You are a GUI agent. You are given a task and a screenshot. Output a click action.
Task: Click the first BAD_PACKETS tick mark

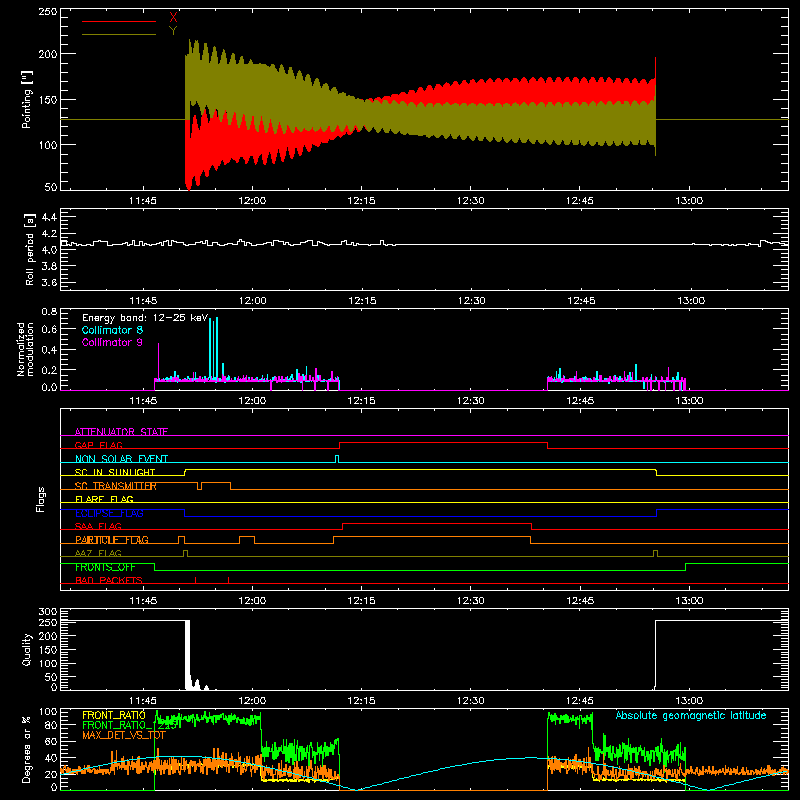[x=195, y=580]
